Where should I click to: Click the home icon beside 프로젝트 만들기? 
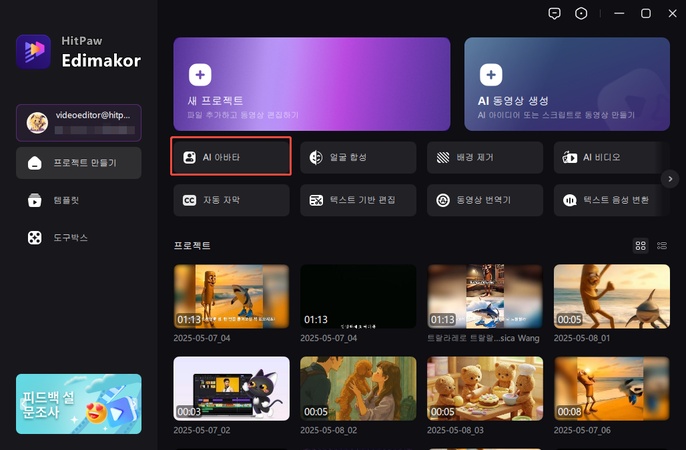tap(35, 163)
